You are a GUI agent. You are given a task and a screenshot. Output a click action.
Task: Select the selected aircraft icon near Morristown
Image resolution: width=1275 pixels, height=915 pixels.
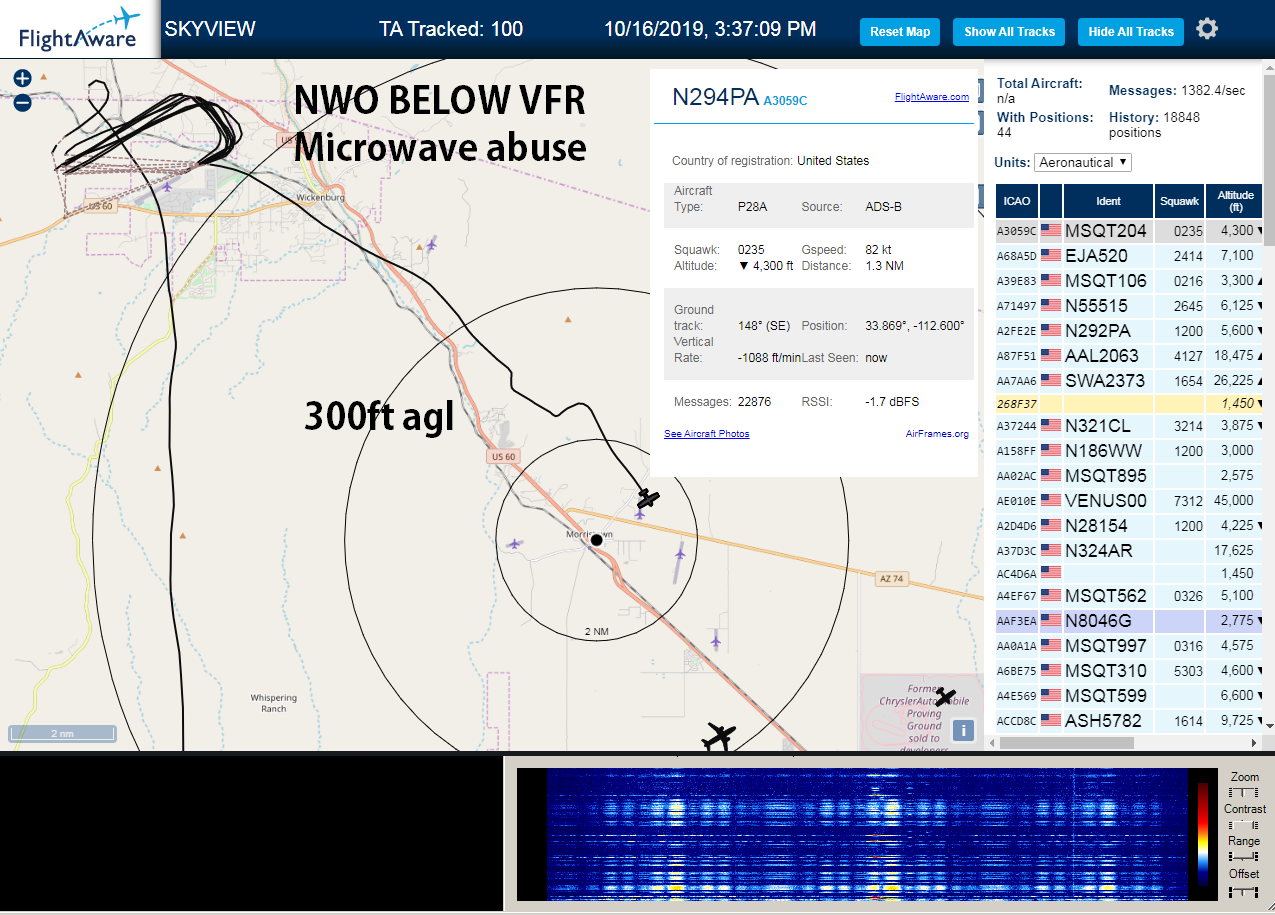tap(649, 497)
